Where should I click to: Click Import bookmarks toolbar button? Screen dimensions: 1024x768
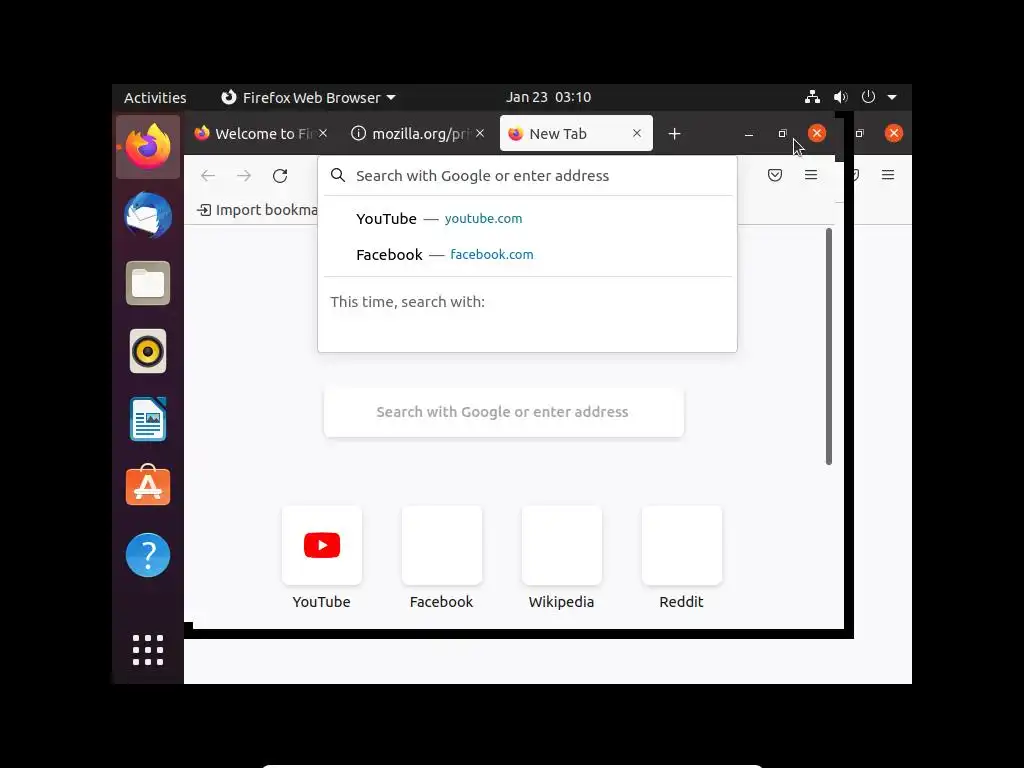click(x=257, y=210)
